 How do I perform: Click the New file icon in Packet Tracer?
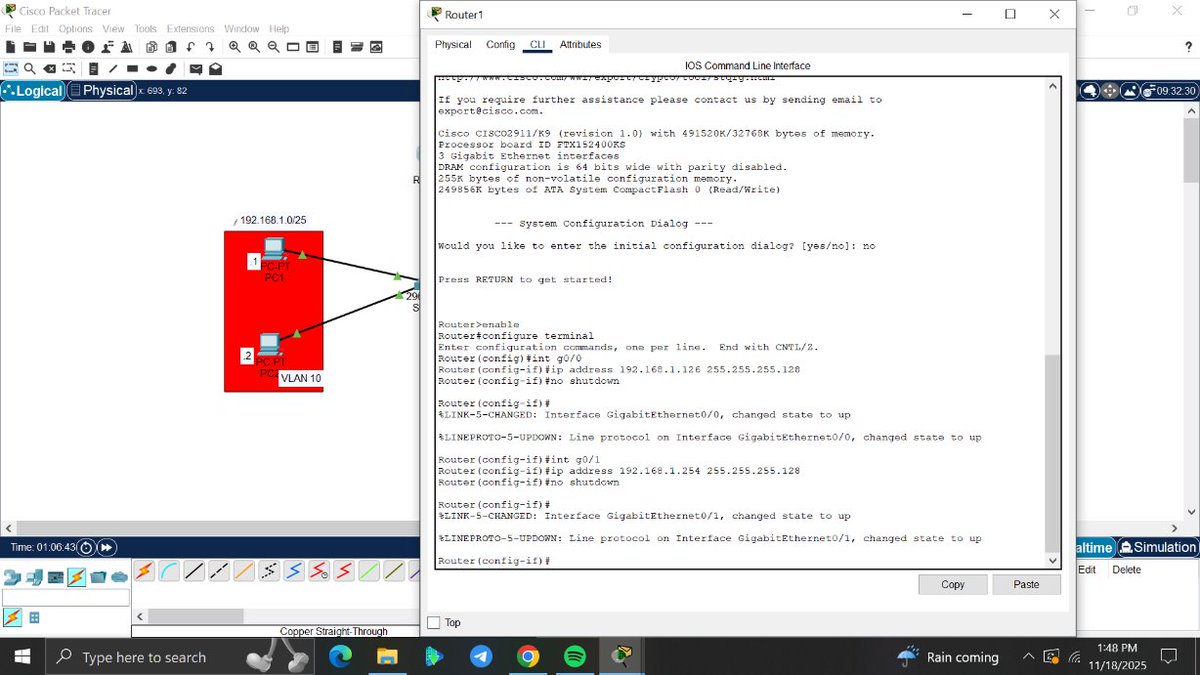tap(11, 47)
